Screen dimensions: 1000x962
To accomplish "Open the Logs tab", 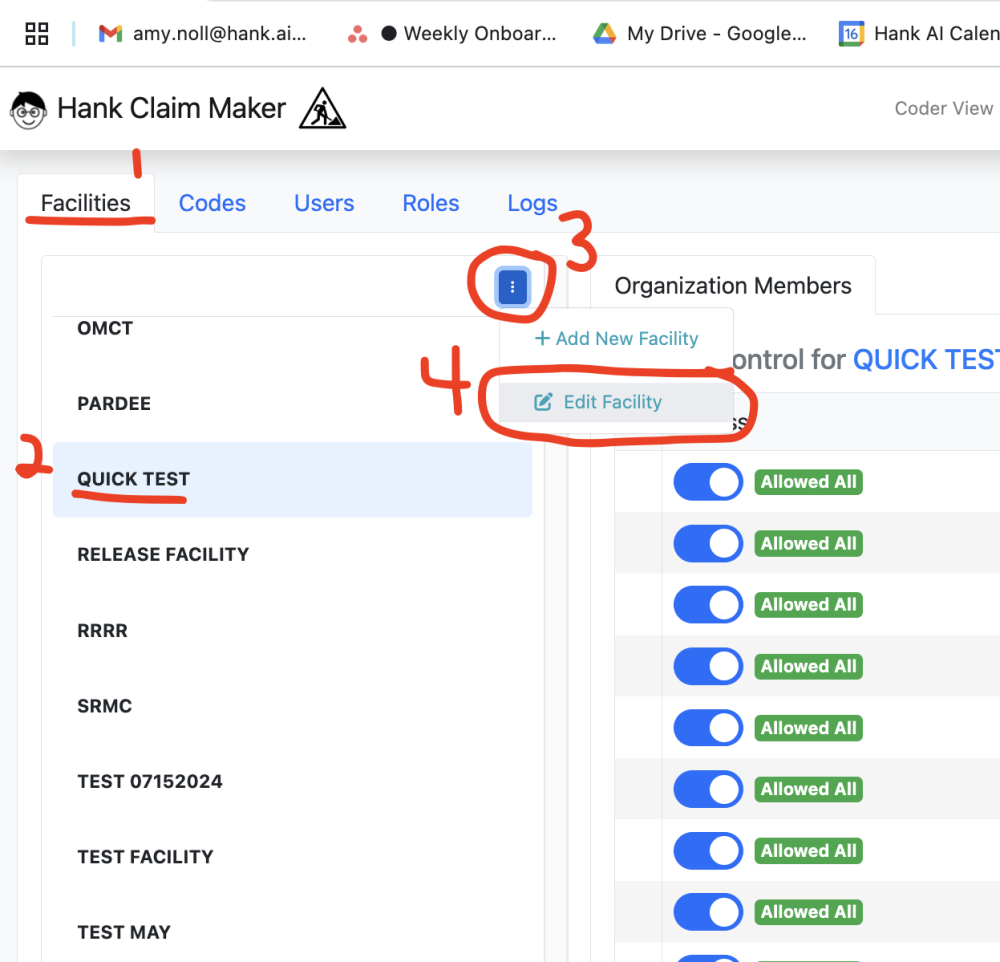I will [x=532, y=203].
